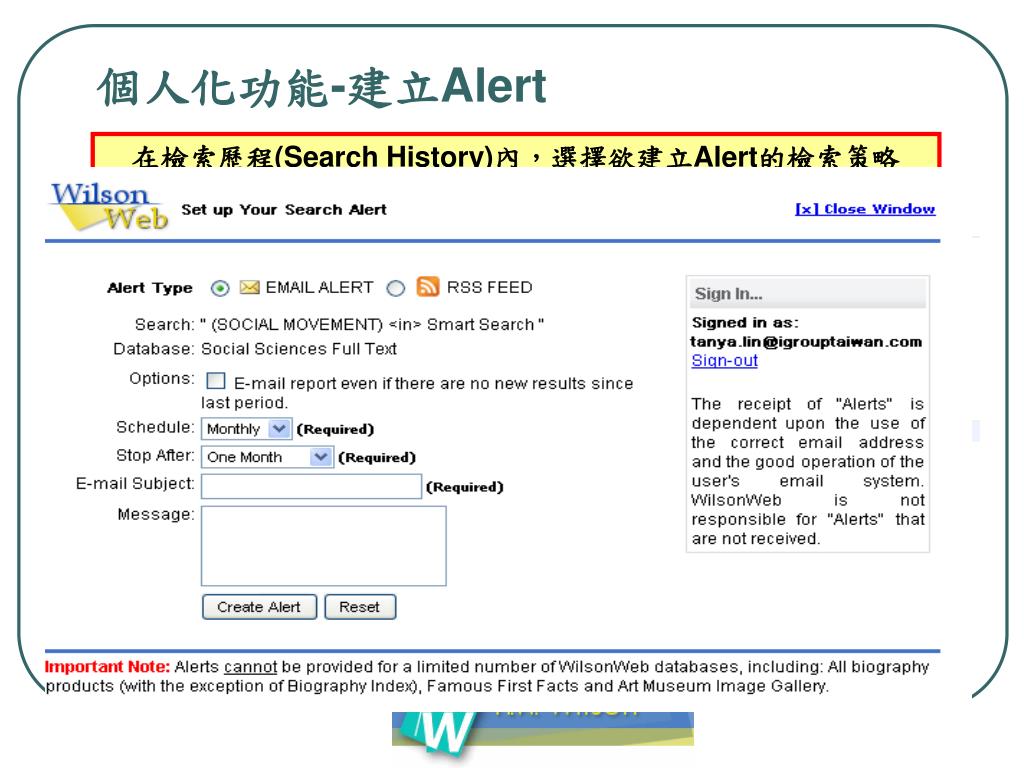The image size is (1024, 768).
Task: Select the RSS FEED radio button
Action: point(396,288)
